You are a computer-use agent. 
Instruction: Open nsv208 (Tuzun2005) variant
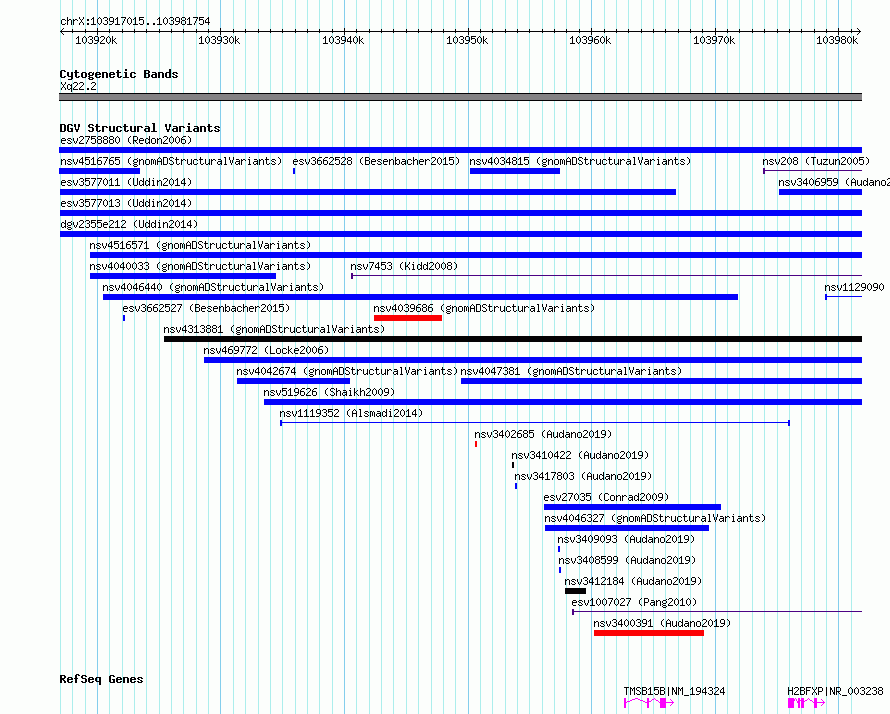click(x=816, y=161)
